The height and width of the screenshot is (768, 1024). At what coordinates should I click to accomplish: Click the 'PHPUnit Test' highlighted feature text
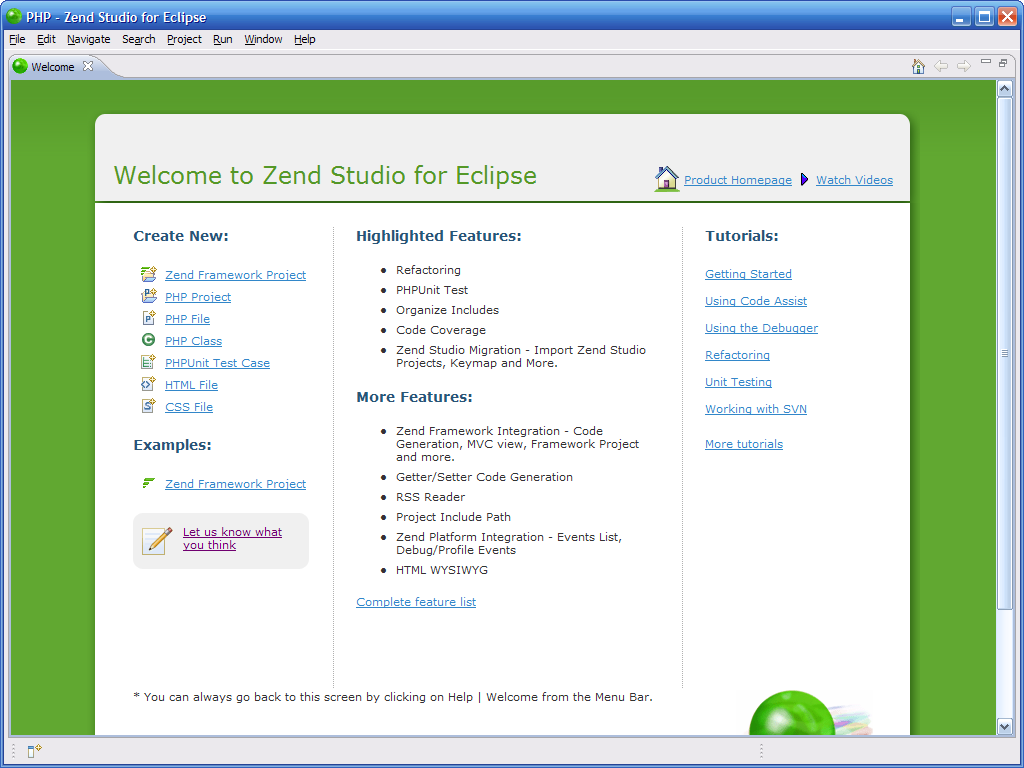[432, 290]
